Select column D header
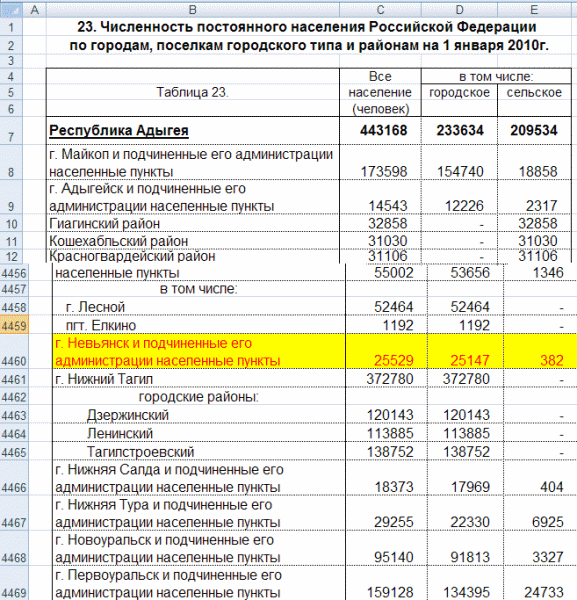 coord(459,10)
